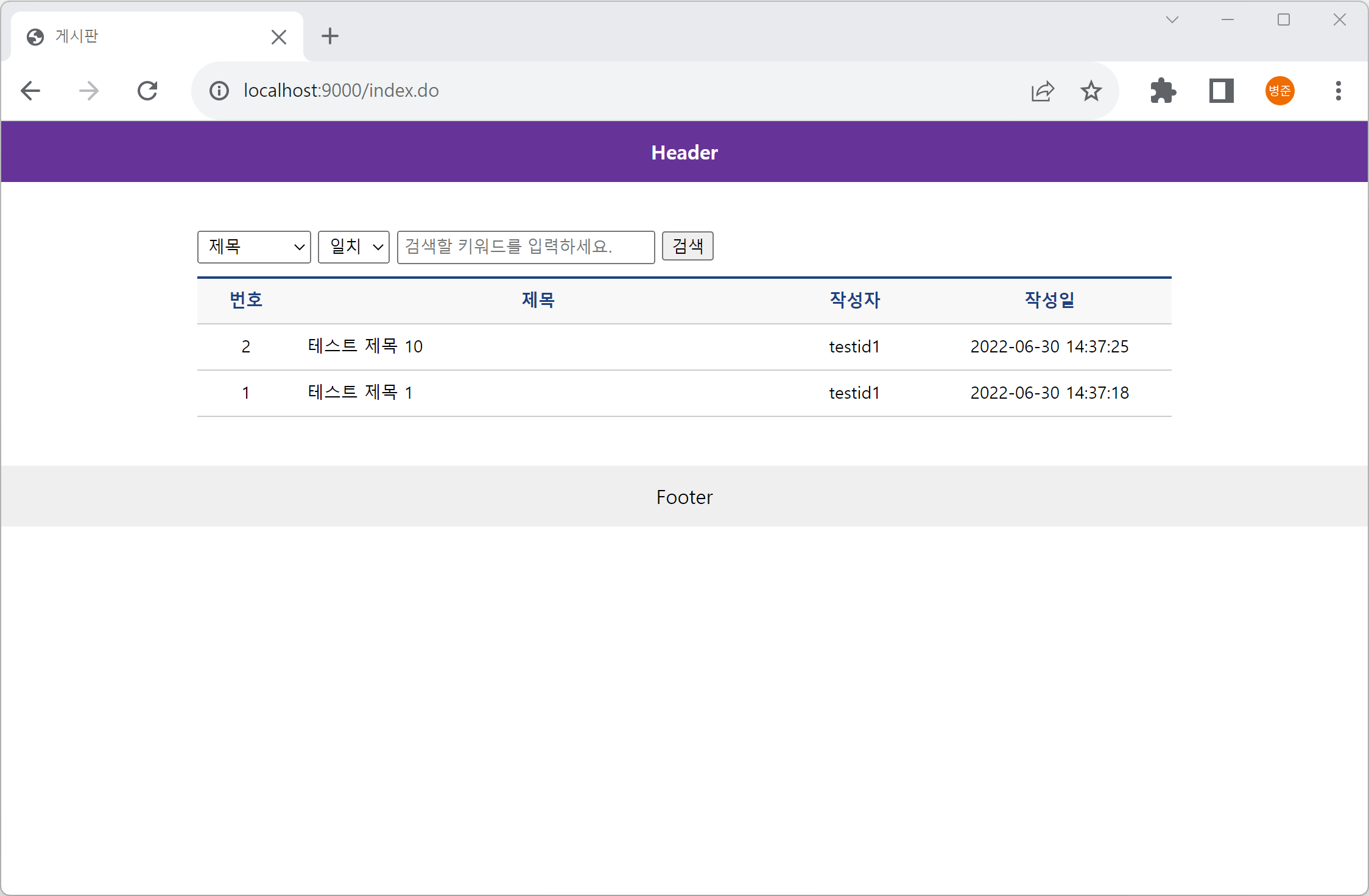Bookmark this page with star icon
The width and height of the screenshot is (1369, 896).
tap(1091, 91)
